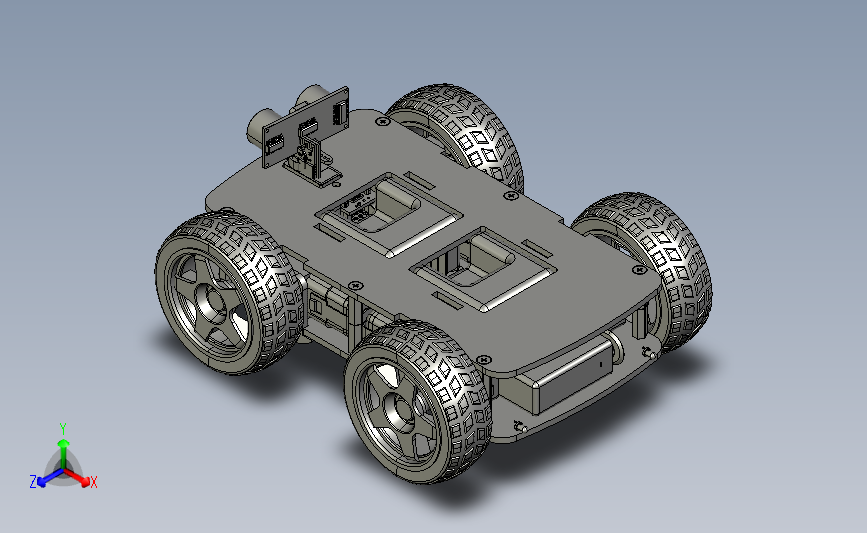Click the red X axis of the orientation triad
Screen dimensions: 867x533
coord(80,478)
